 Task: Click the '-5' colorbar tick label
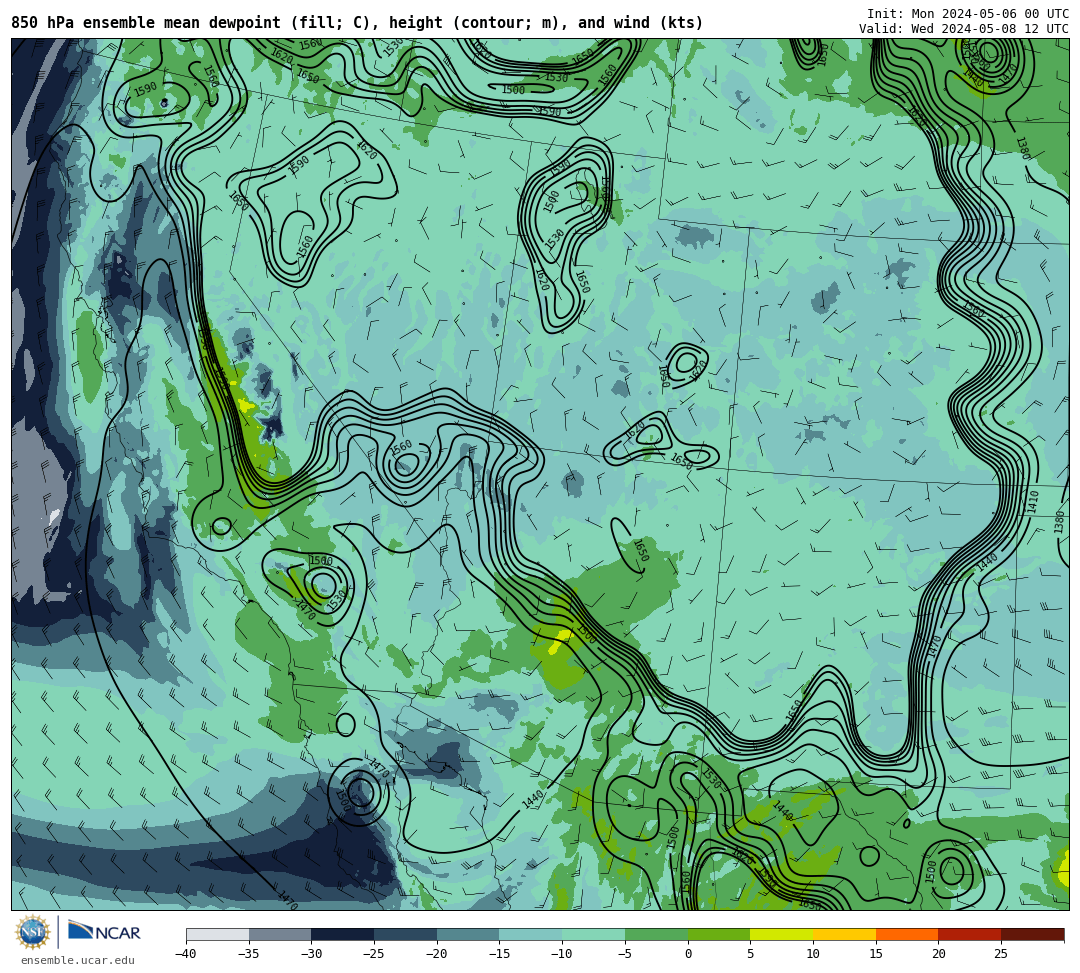pyautogui.click(x=625, y=954)
